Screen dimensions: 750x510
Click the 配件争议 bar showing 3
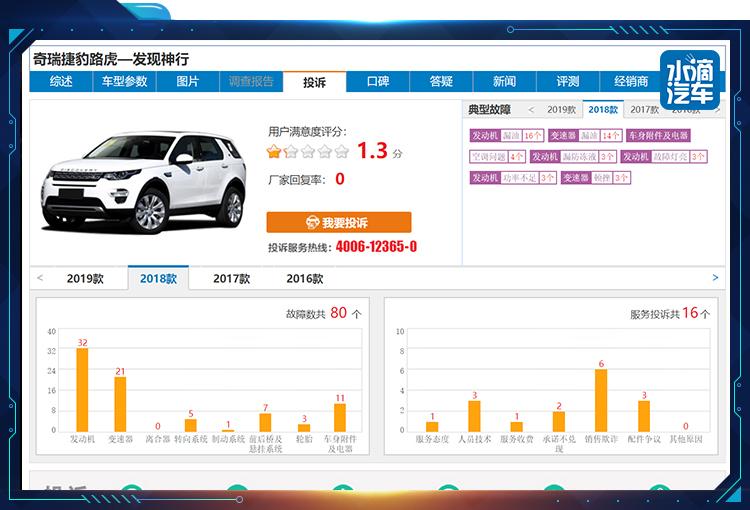coord(644,416)
